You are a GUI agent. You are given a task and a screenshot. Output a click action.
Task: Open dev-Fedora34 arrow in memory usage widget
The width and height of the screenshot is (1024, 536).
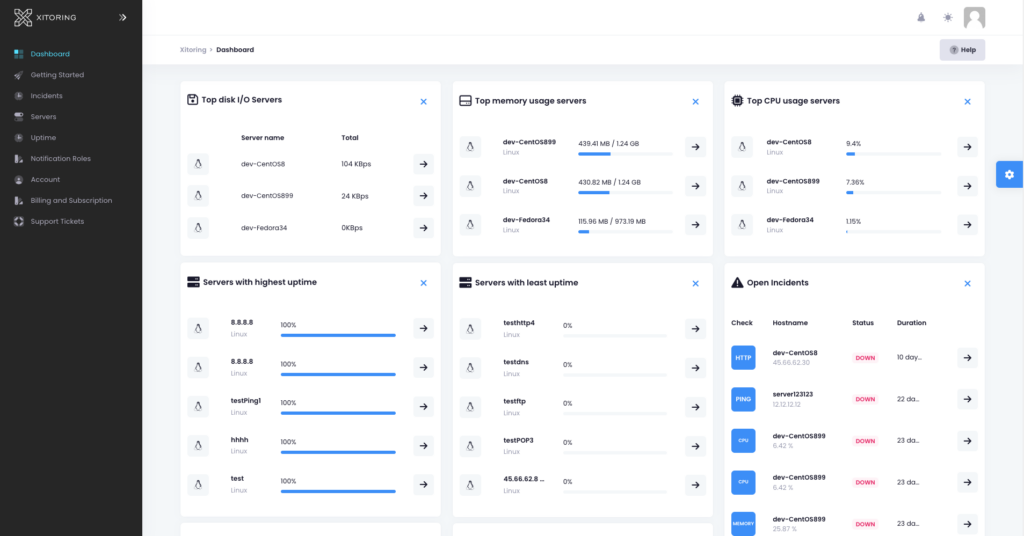coord(696,225)
